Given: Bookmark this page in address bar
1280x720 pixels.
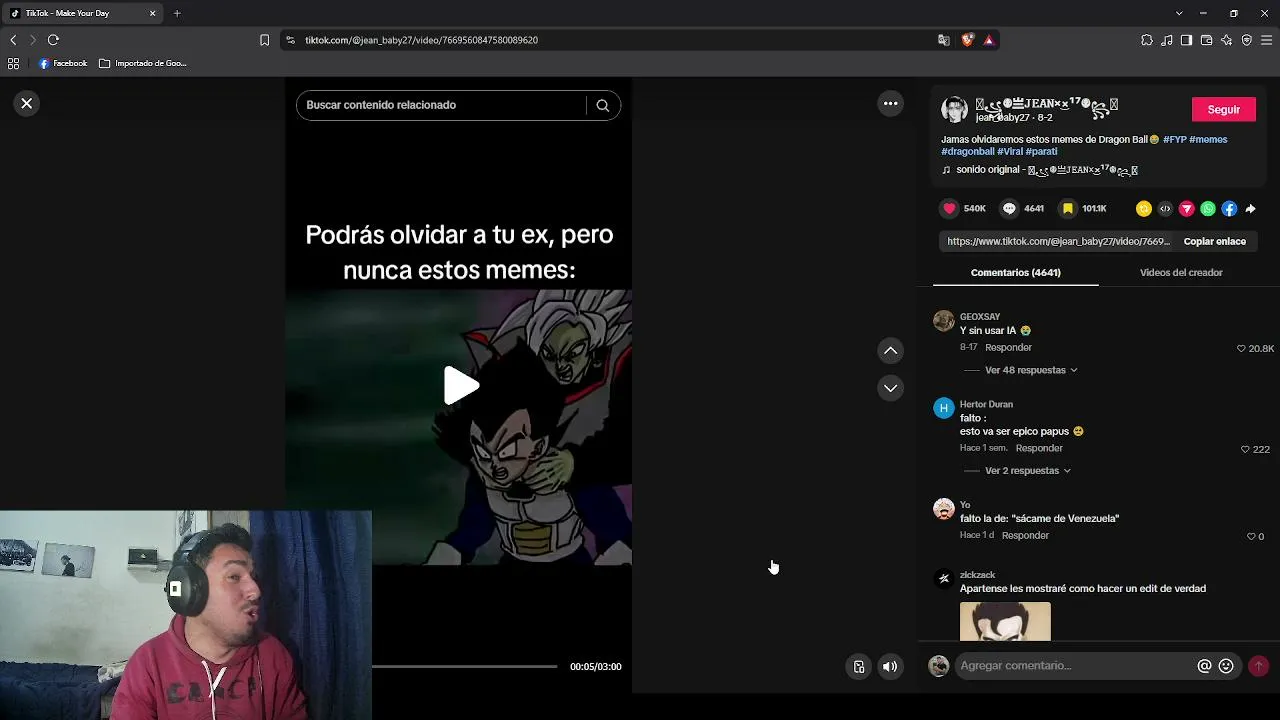Looking at the screenshot, I should pyautogui.click(x=264, y=40).
